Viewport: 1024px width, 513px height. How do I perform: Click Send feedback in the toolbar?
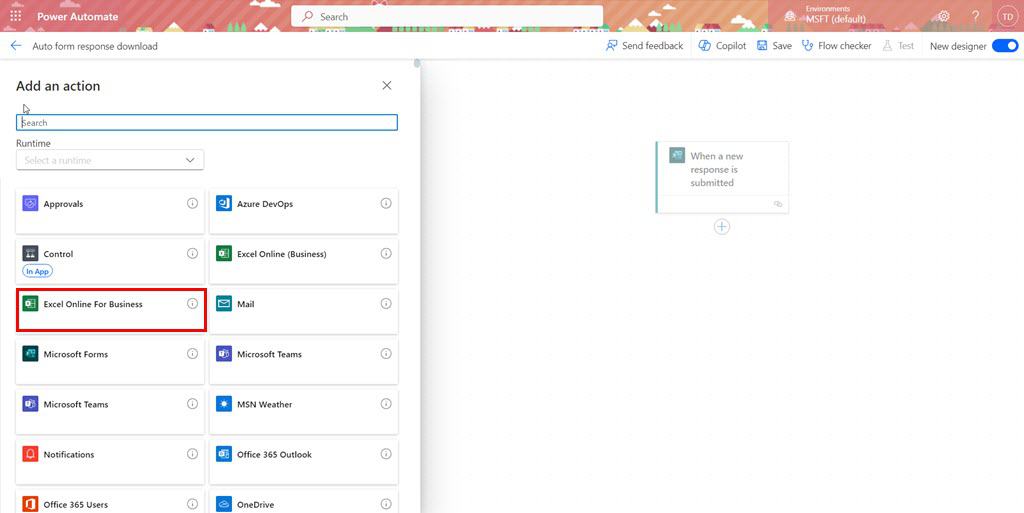tap(645, 46)
